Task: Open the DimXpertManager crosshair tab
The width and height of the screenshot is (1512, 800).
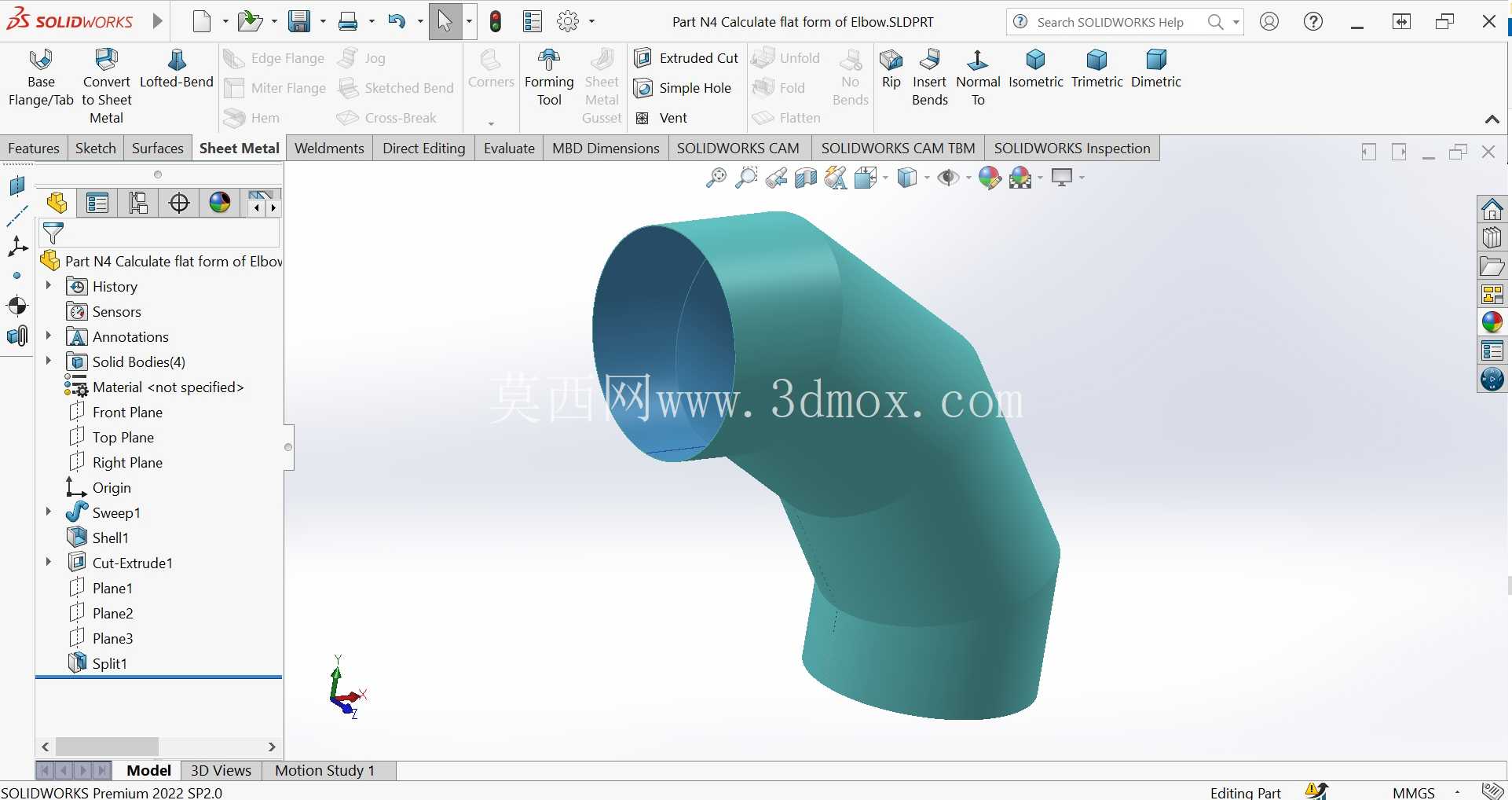Action: 179,204
